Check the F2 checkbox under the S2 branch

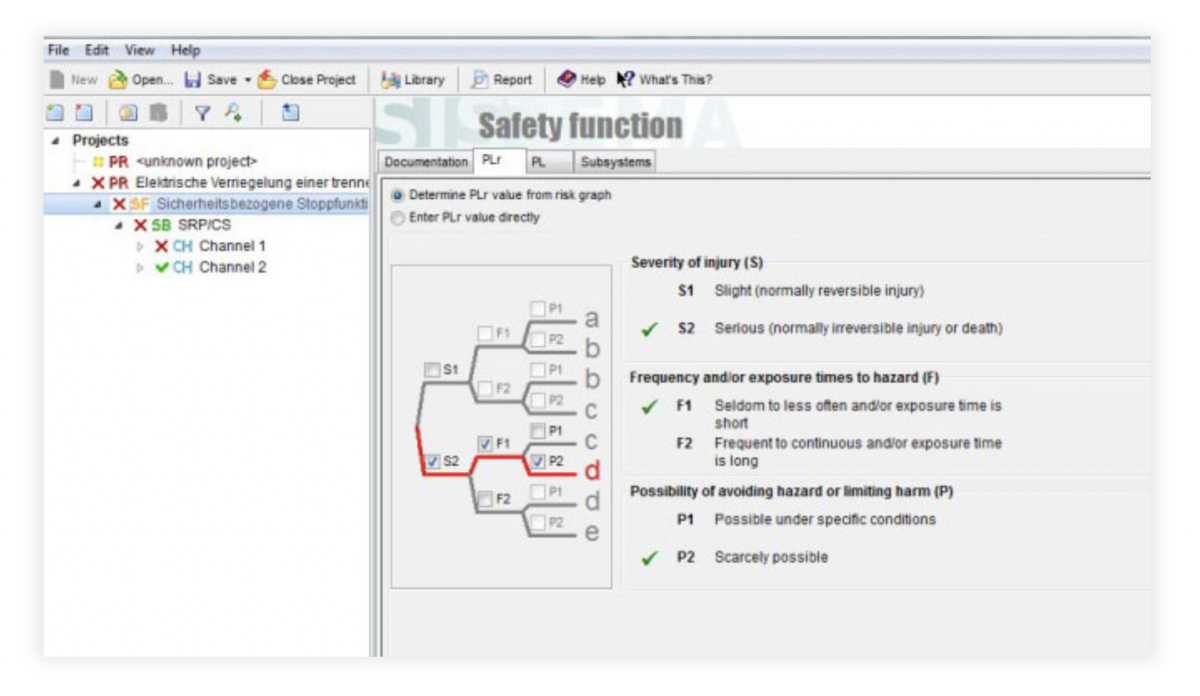tap(485, 499)
